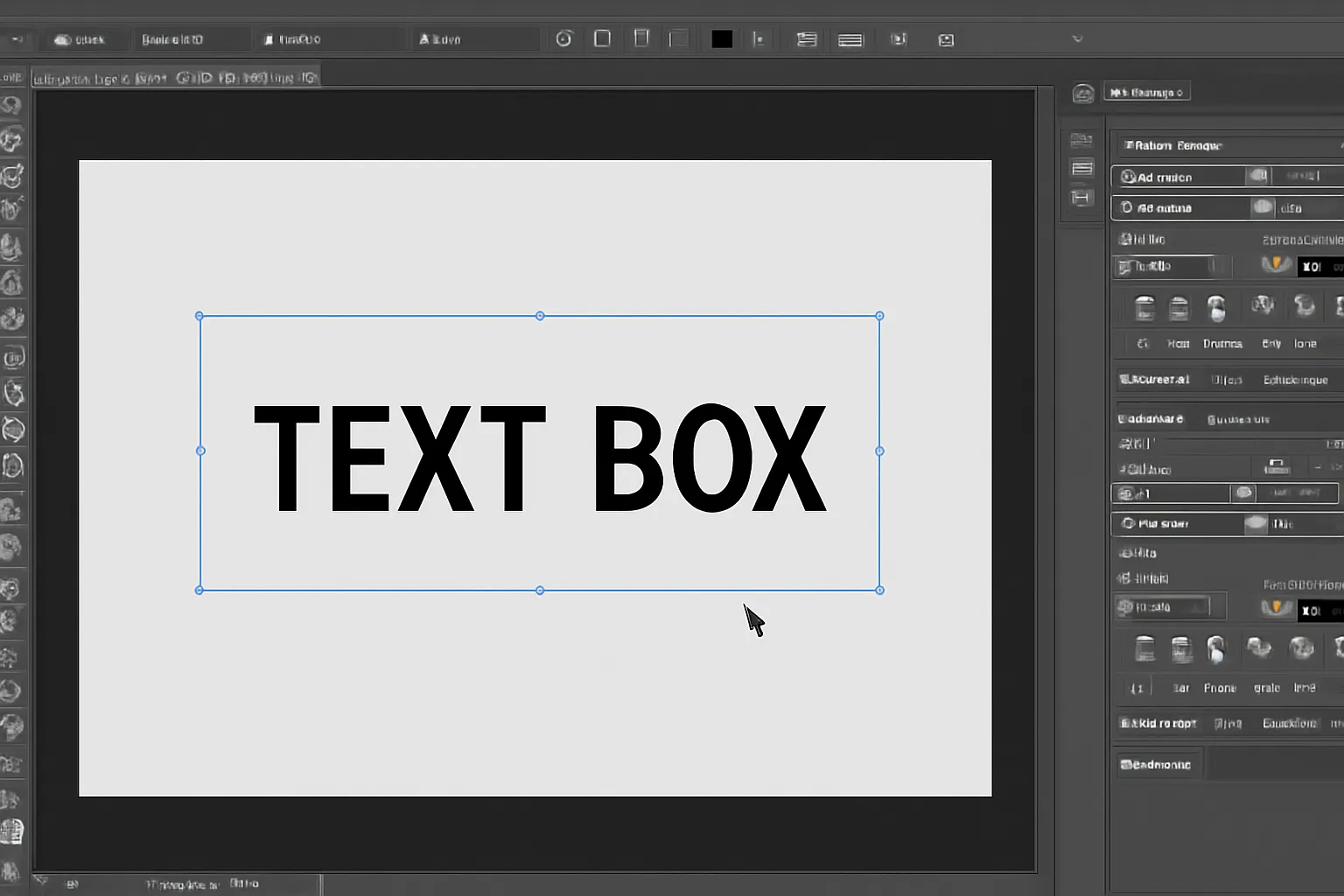Toggle the switch in the "natuna" row
Image resolution: width=1344 pixels, height=896 pixels.
tap(1263, 207)
